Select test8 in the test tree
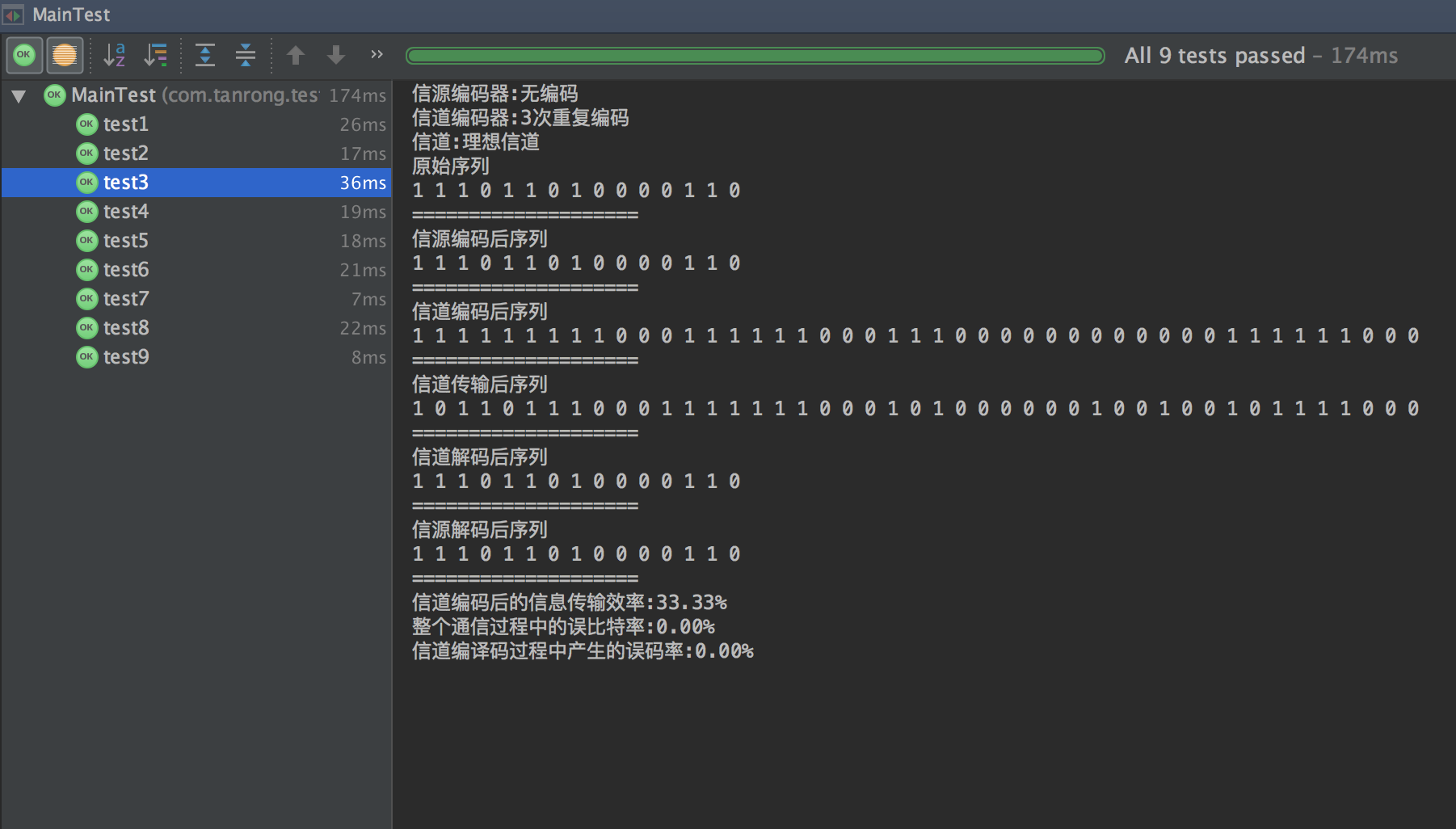 tap(196, 328)
